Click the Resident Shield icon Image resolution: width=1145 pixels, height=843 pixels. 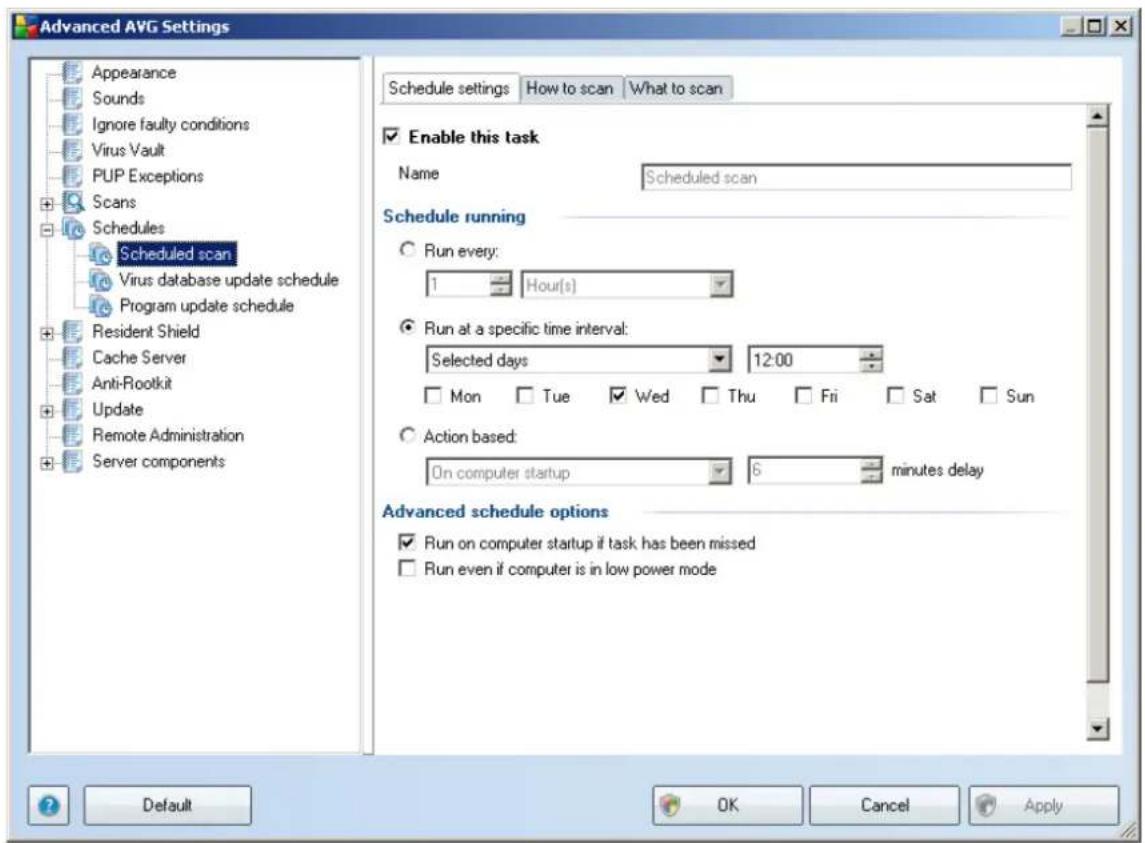[72, 332]
